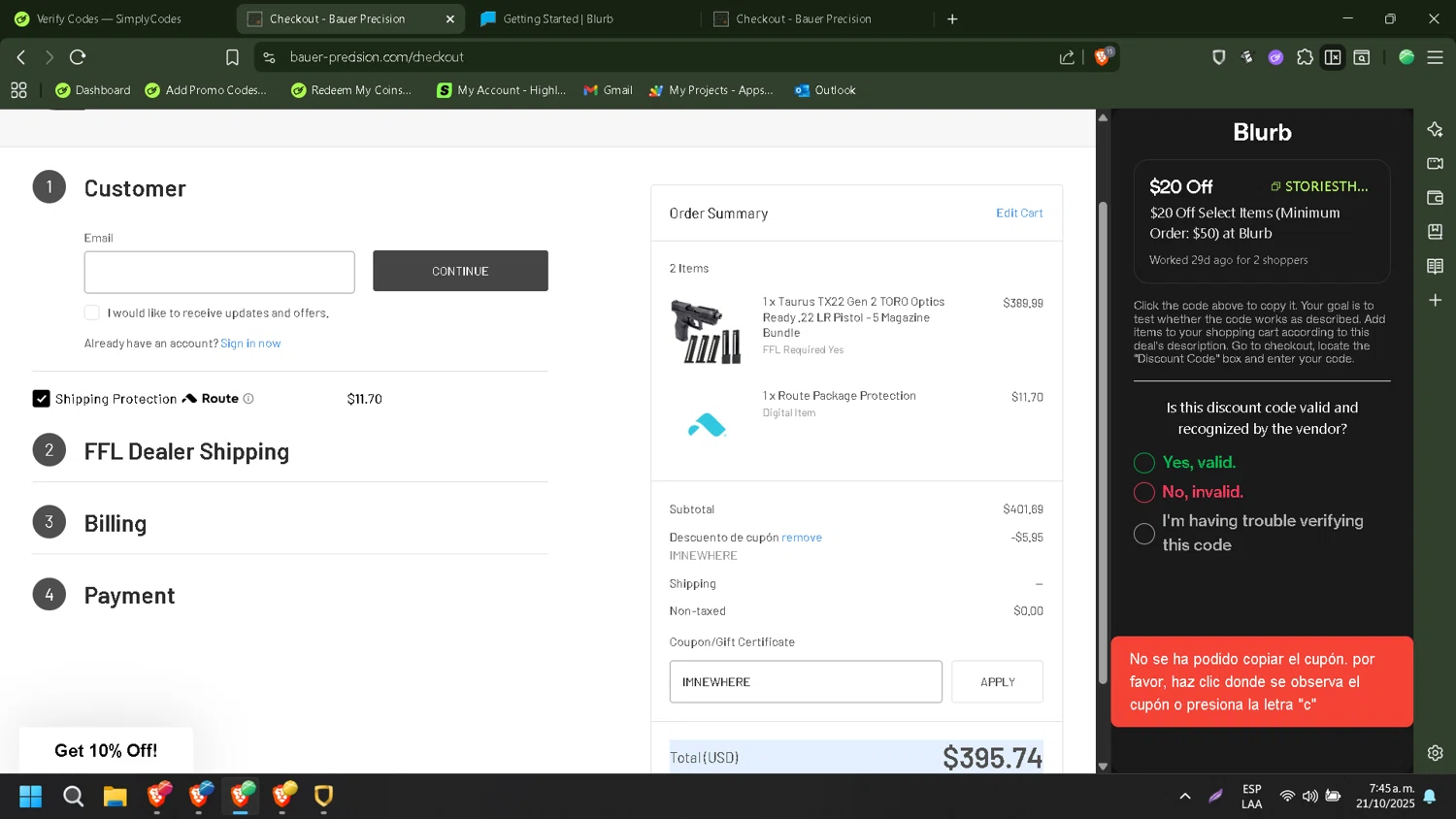Open Brave Wallet icon in sidebar

[x=1435, y=198]
